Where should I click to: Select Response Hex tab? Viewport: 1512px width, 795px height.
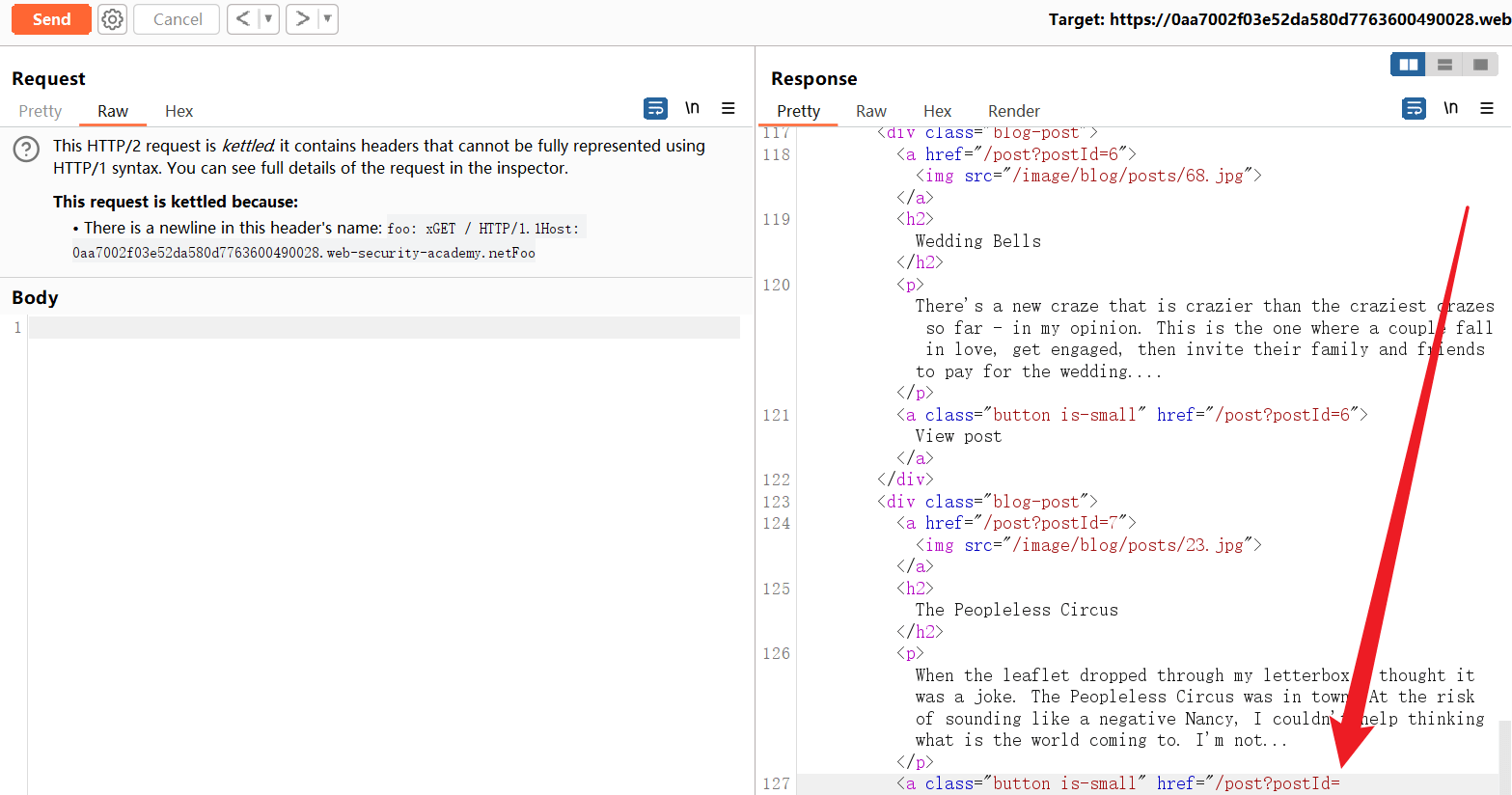[x=938, y=111]
